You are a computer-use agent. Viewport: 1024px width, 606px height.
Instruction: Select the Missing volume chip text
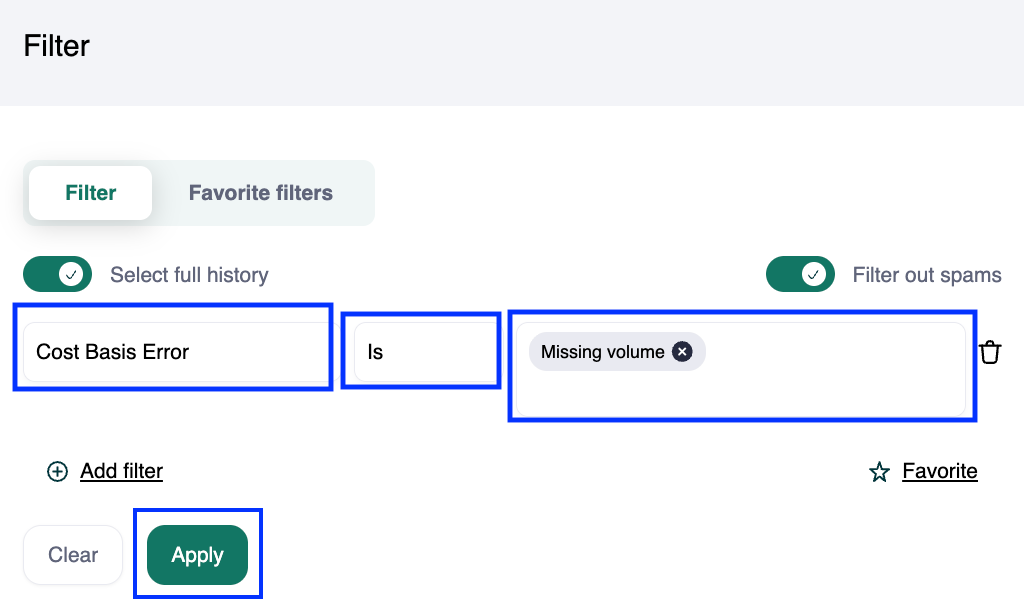602,352
